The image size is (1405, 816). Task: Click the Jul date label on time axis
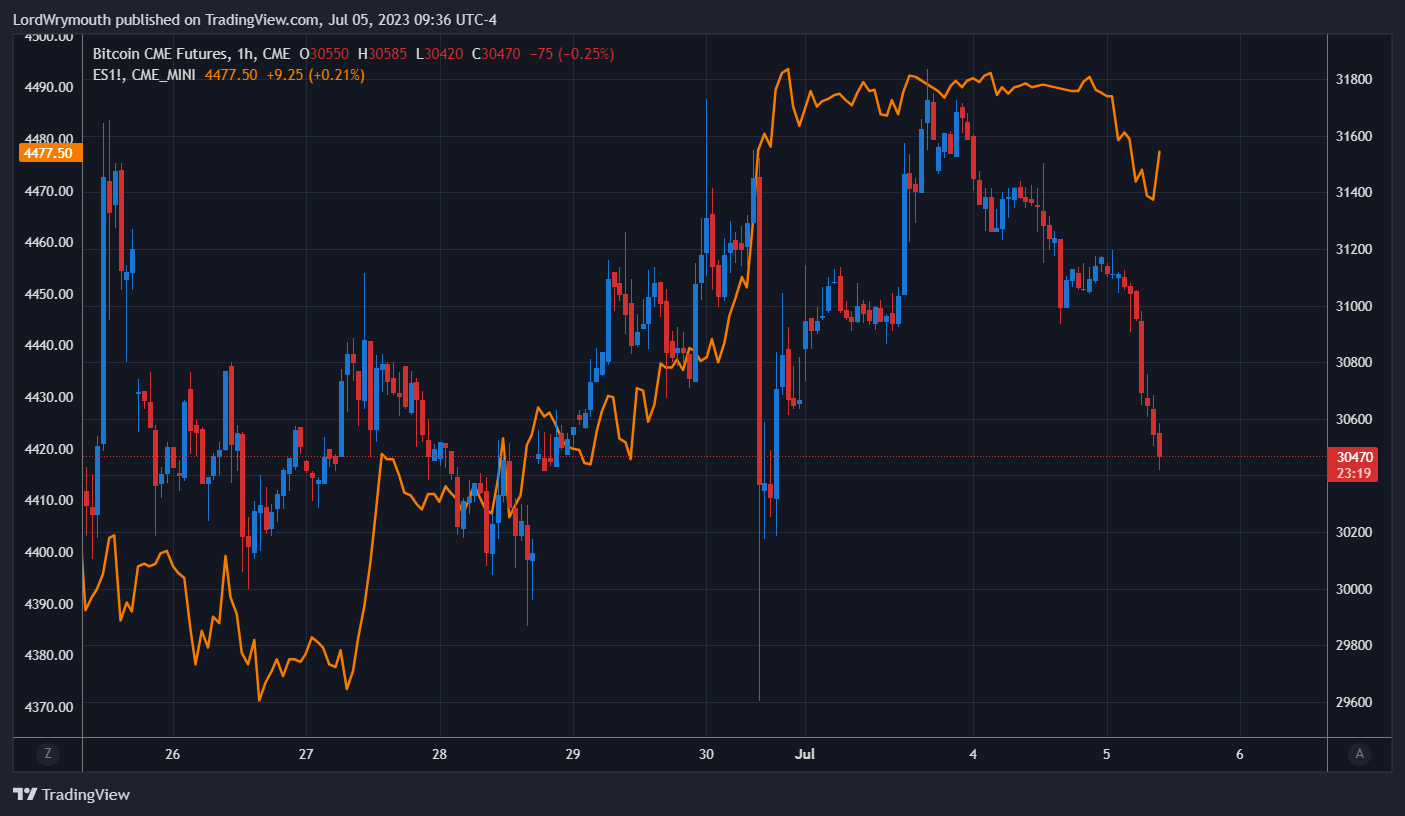(806, 754)
